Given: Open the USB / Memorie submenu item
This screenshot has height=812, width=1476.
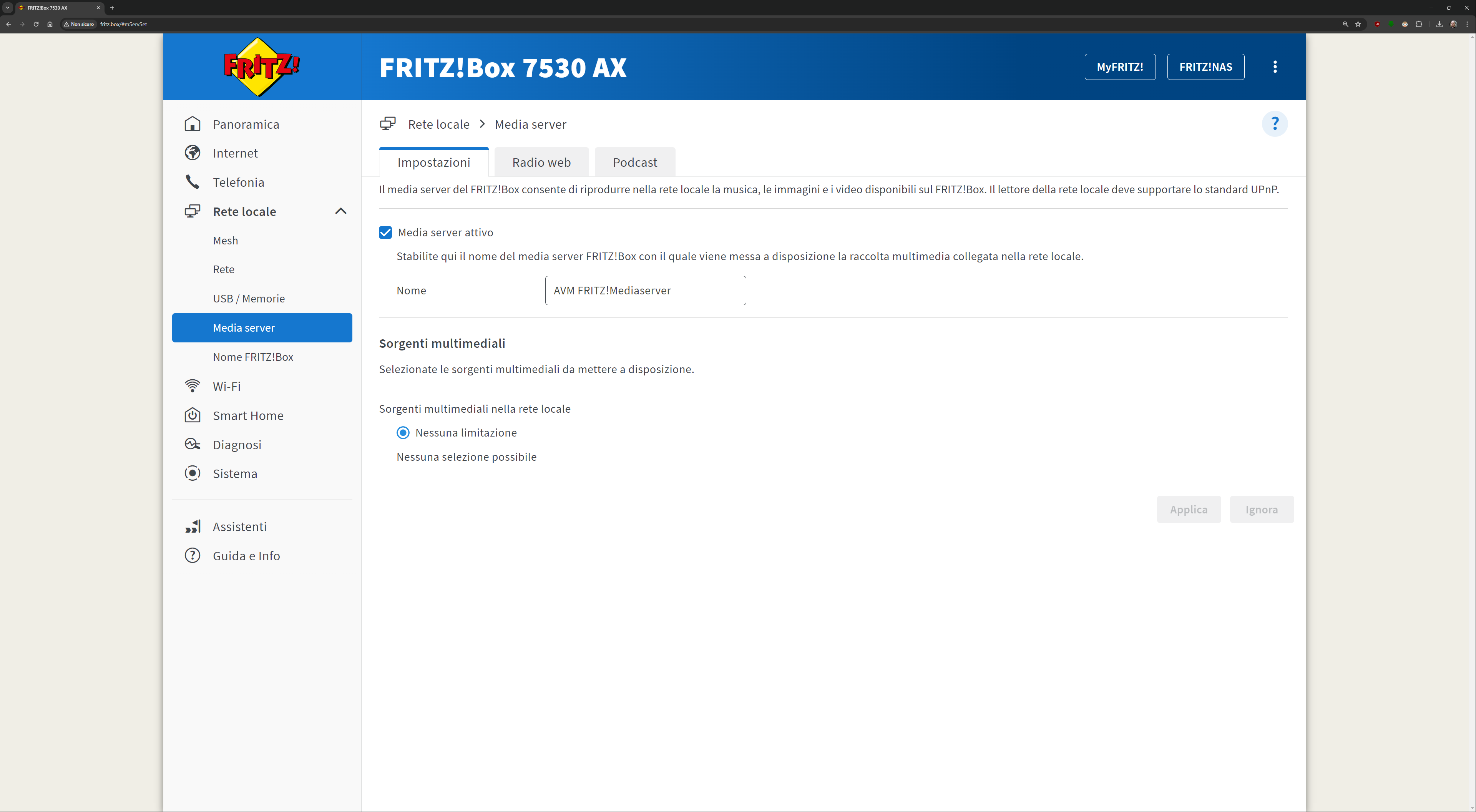Looking at the screenshot, I should pyautogui.click(x=249, y=299).
